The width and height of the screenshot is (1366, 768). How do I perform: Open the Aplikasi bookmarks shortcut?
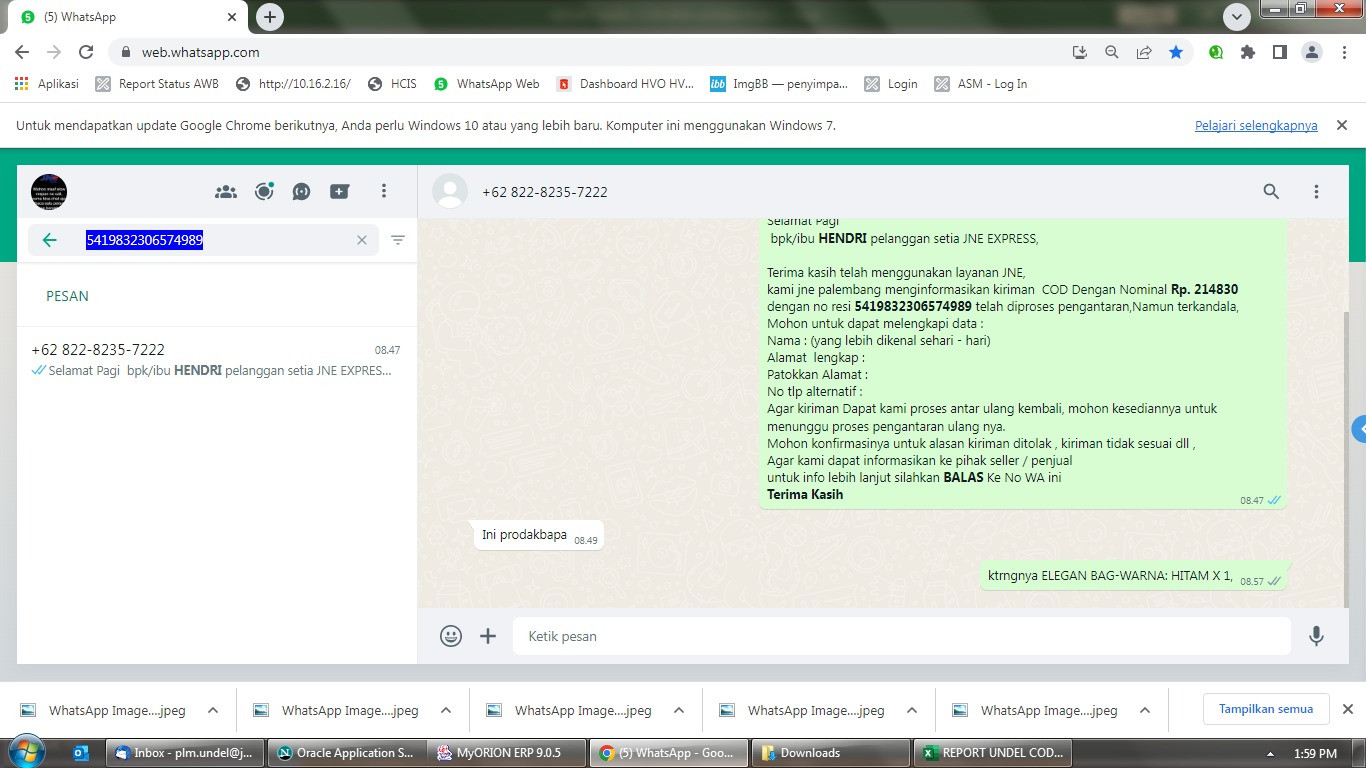pos(47,84)
